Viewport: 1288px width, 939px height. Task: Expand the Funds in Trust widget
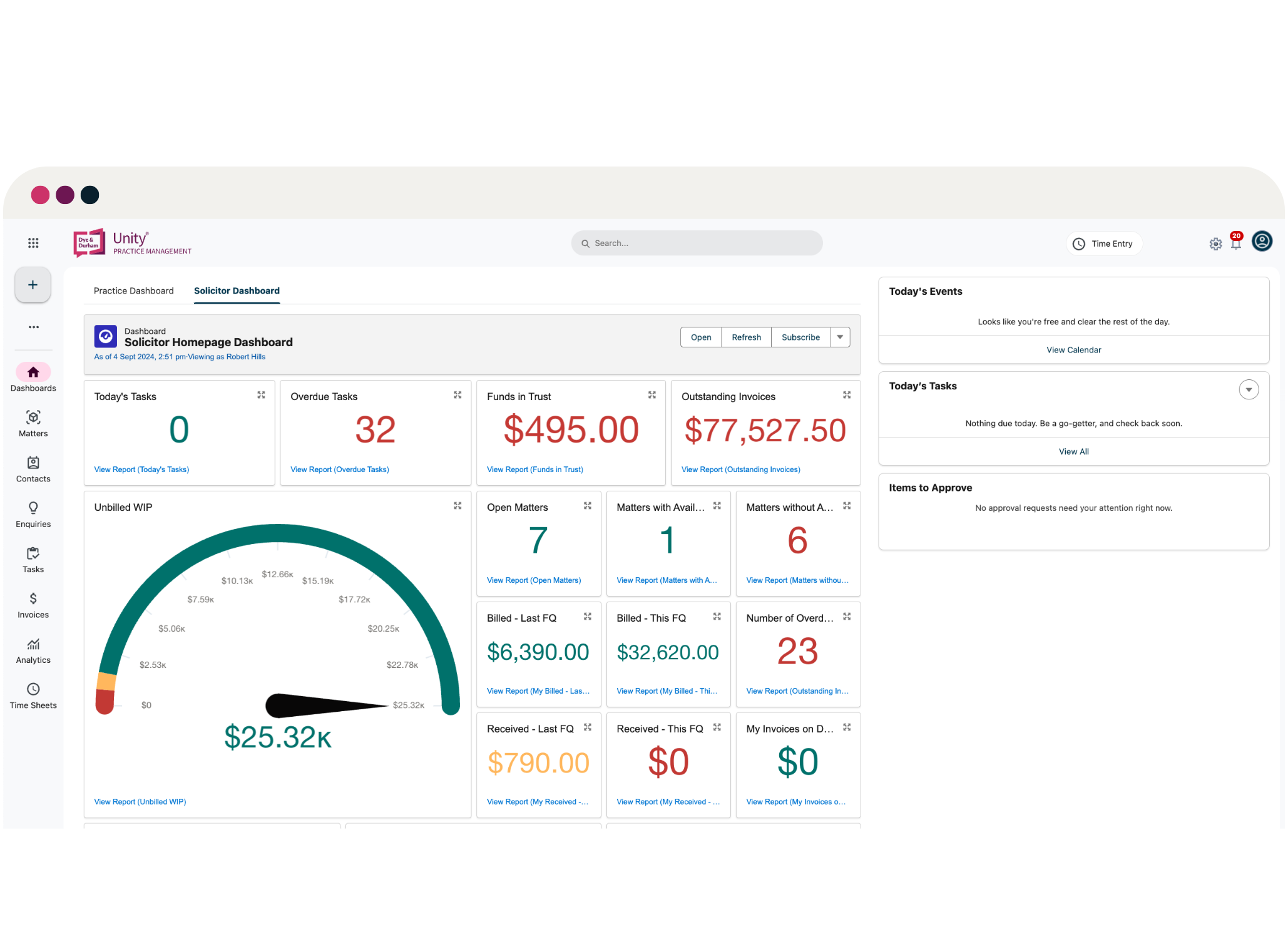(x=652, y=395)
